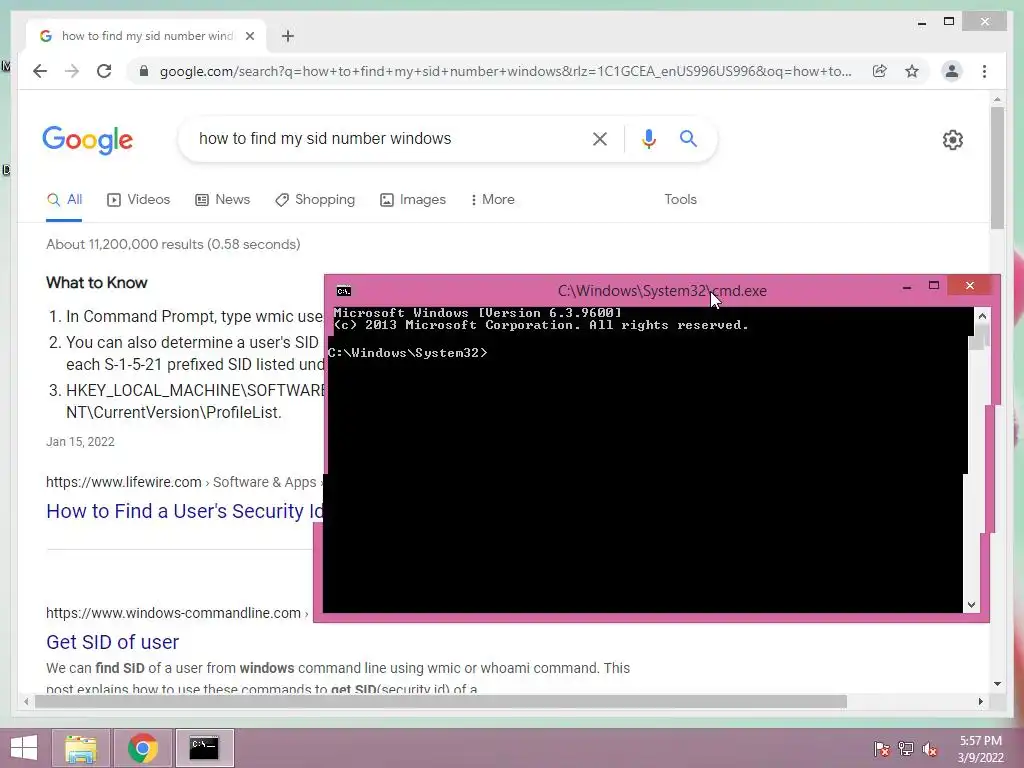Open the taskbar clock showing 5:57 PM
Image resolution: width=1024 pixels, height=768 pixels.
point(981,749)
